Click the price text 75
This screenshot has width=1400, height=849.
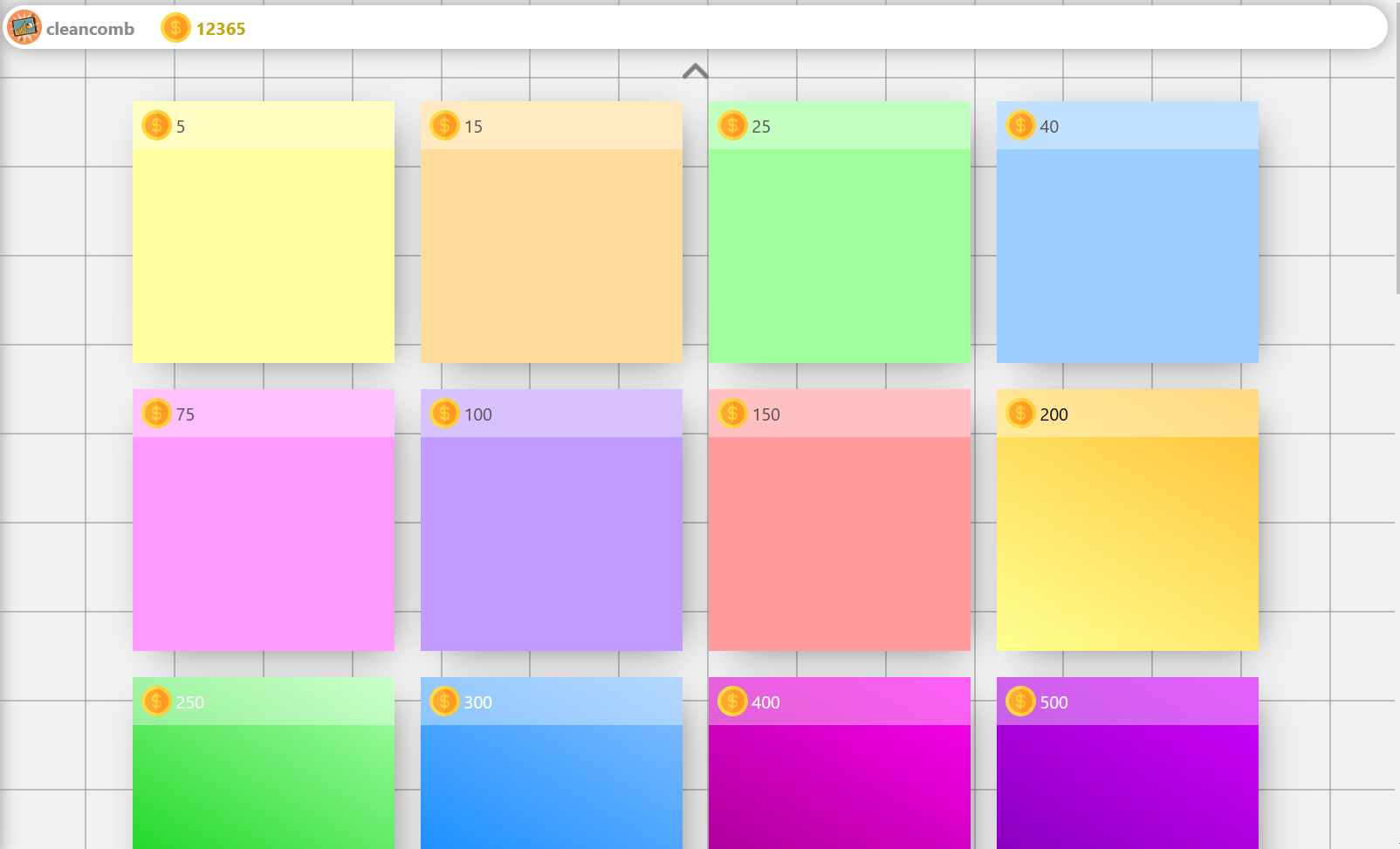tap(185, 414)
